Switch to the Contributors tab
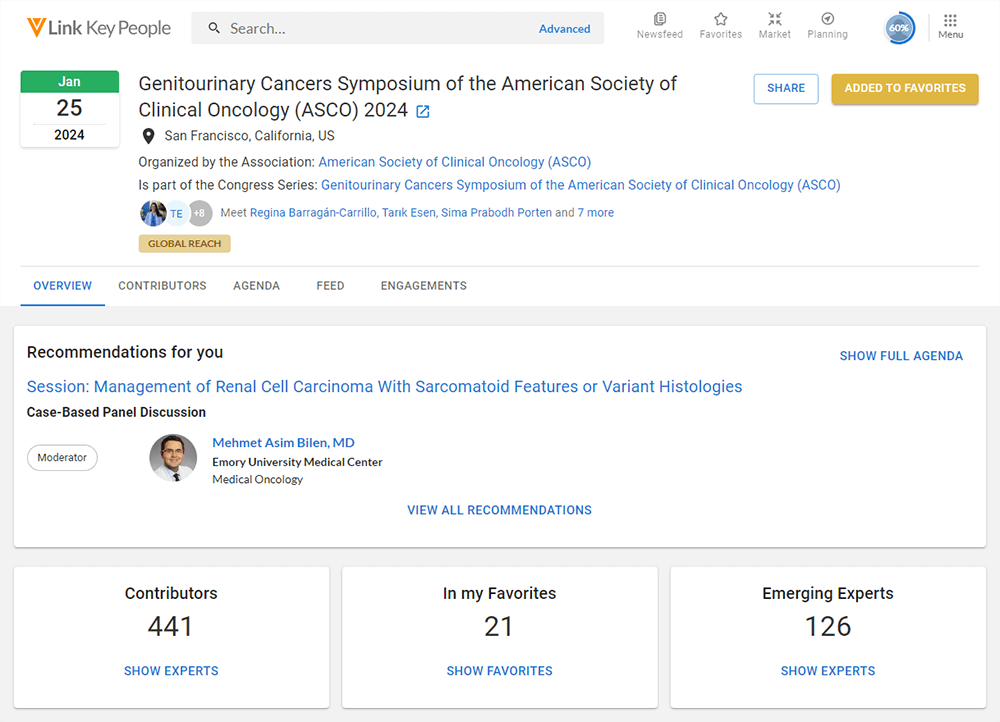Viewport: 1000px width, 722px height. [162, 286]
